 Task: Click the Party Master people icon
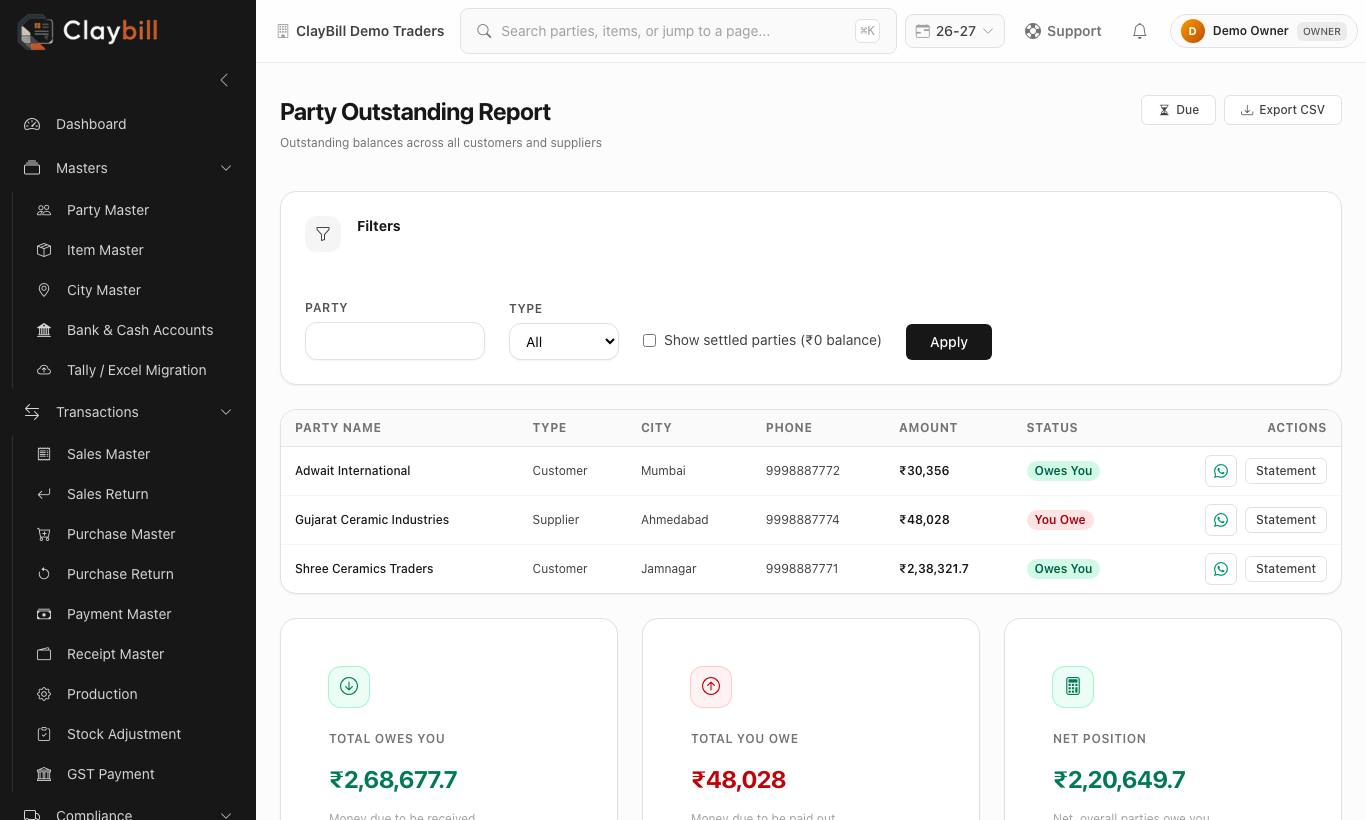(44, 210)
